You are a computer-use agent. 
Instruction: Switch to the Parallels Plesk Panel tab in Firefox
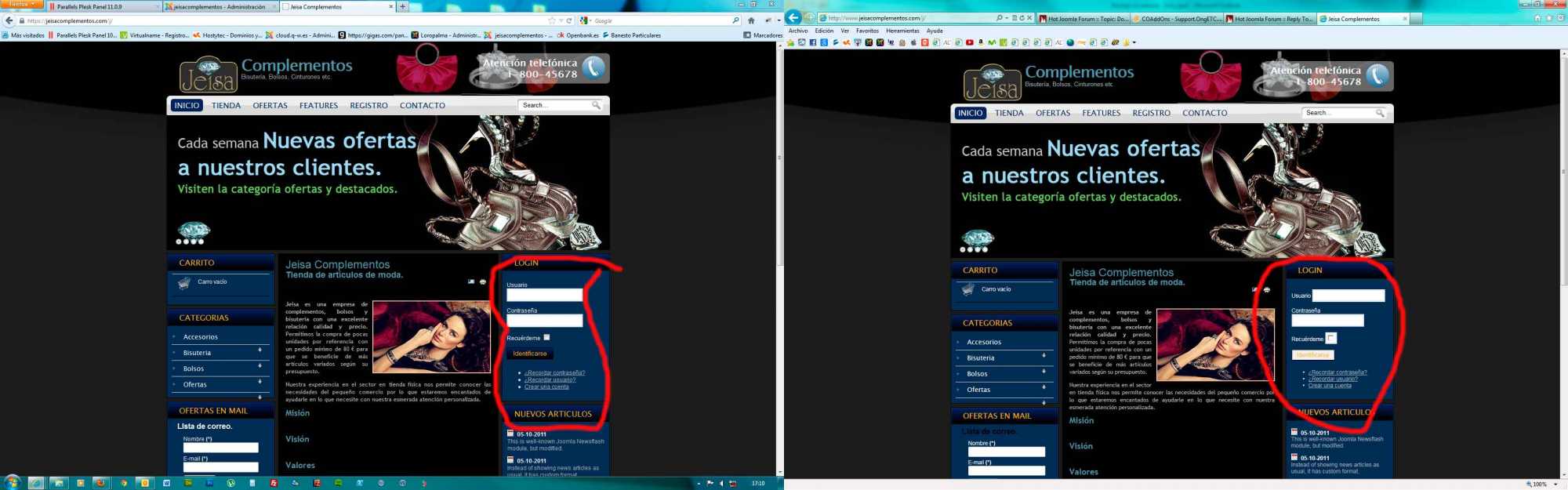pos(103,6)
